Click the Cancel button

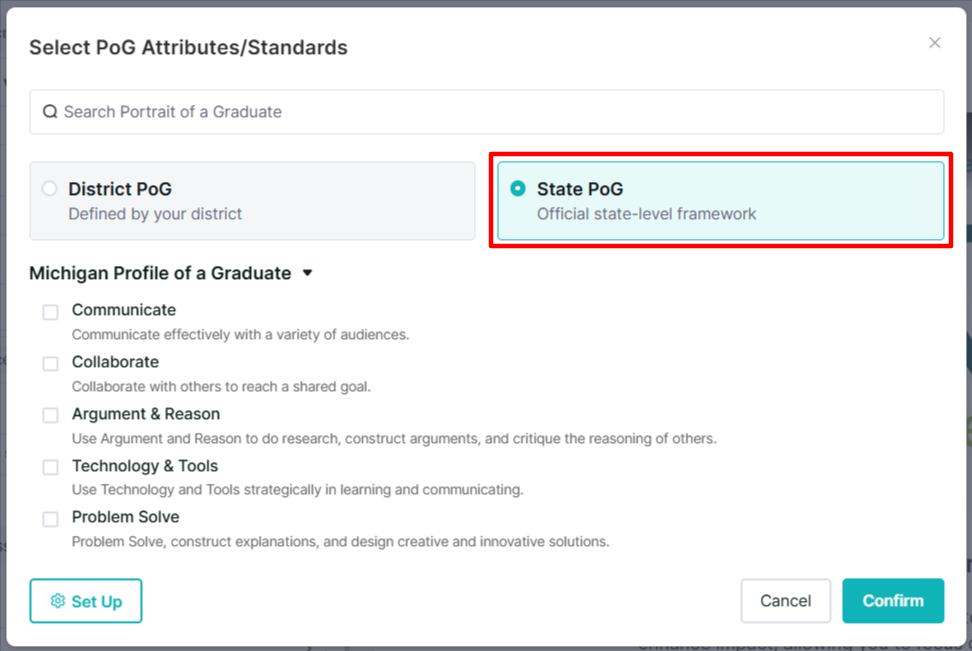coord(785,601)
